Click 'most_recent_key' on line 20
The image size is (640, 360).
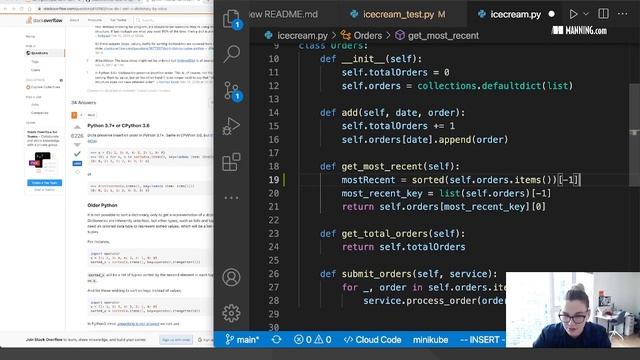pos(382,193)
